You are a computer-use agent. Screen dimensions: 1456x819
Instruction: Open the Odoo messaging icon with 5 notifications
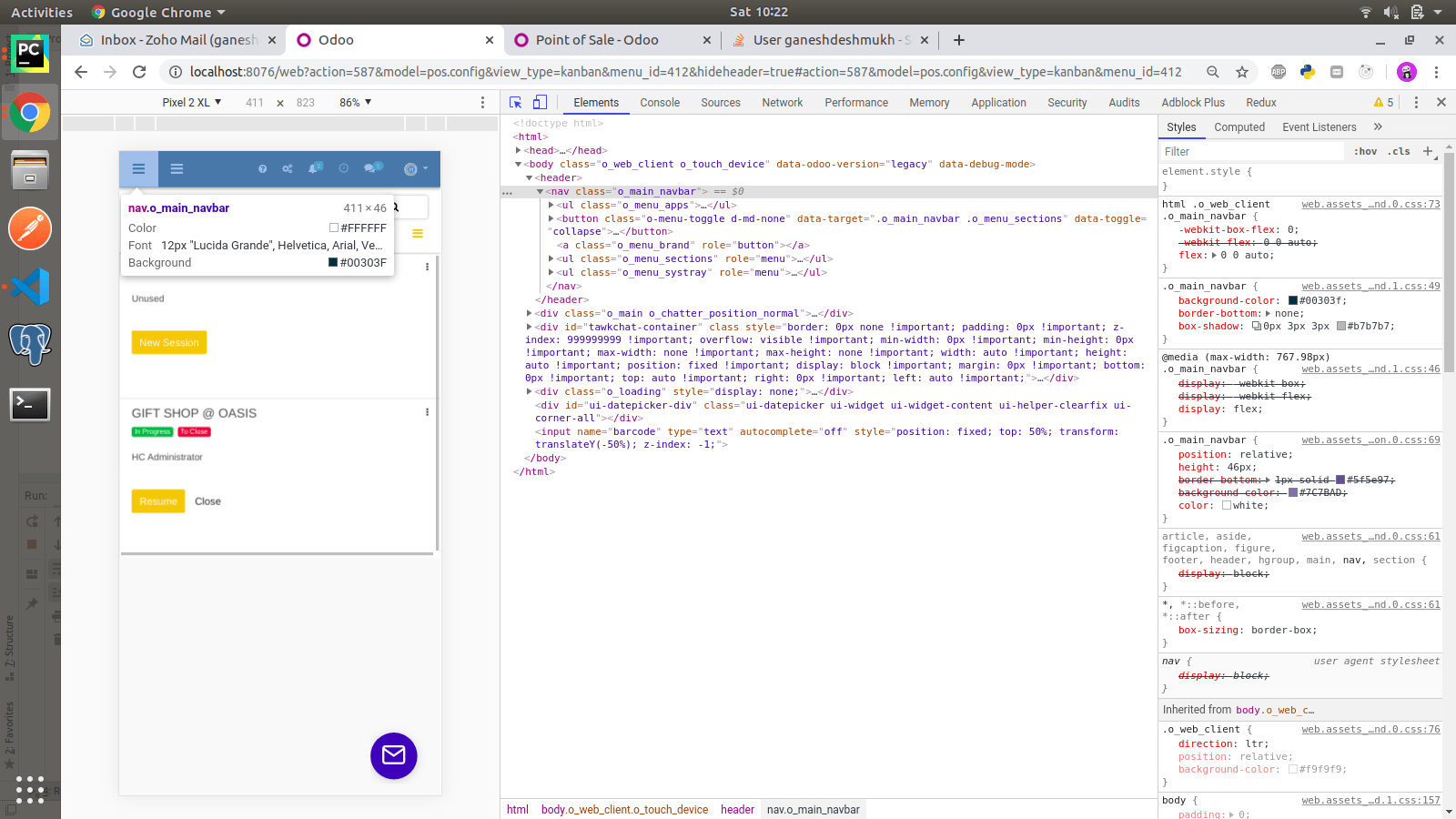click(x=370, y=168)
